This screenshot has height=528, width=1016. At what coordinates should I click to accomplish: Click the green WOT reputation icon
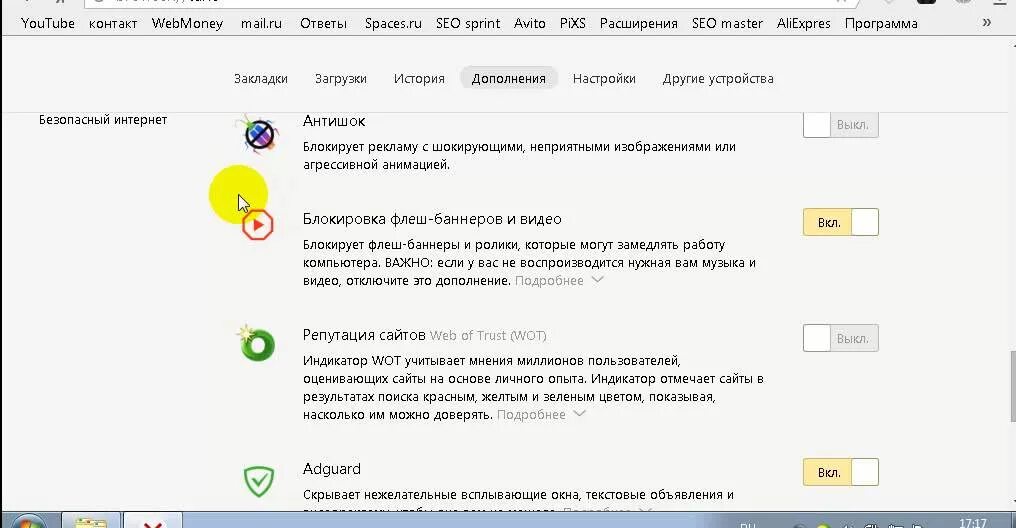coord(257,343)
